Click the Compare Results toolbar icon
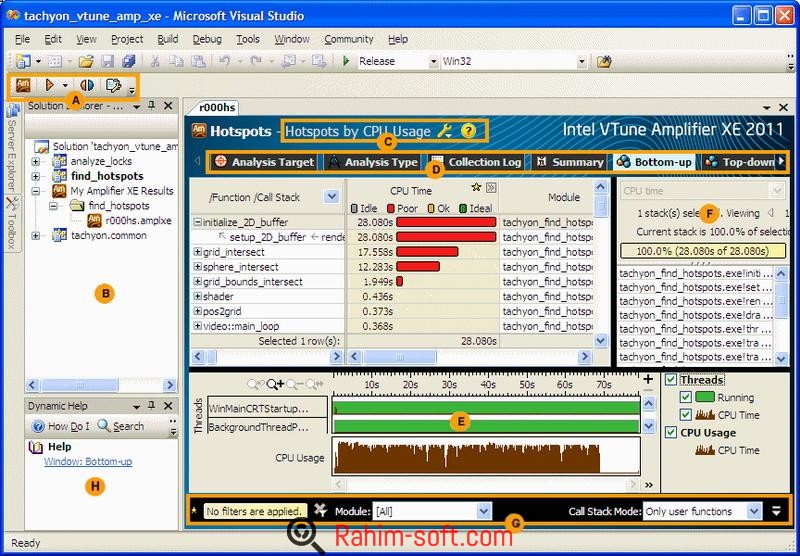The height and width of the screenshot is (556, 800). tap(87, 85)
